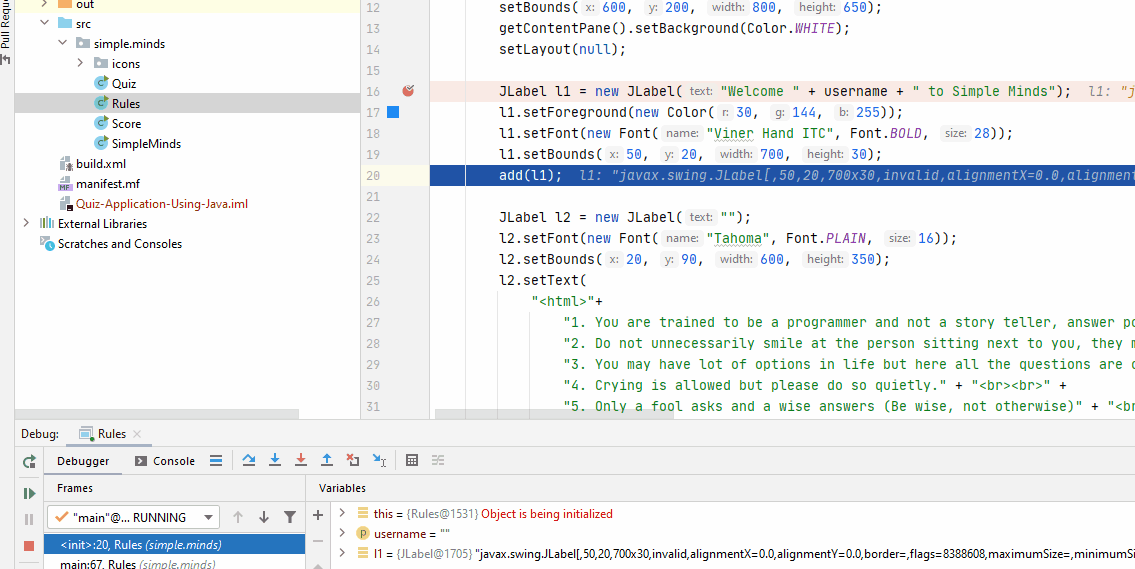
Task: Expand the l1 JLabel variable
Action: [x=342, y=553]
